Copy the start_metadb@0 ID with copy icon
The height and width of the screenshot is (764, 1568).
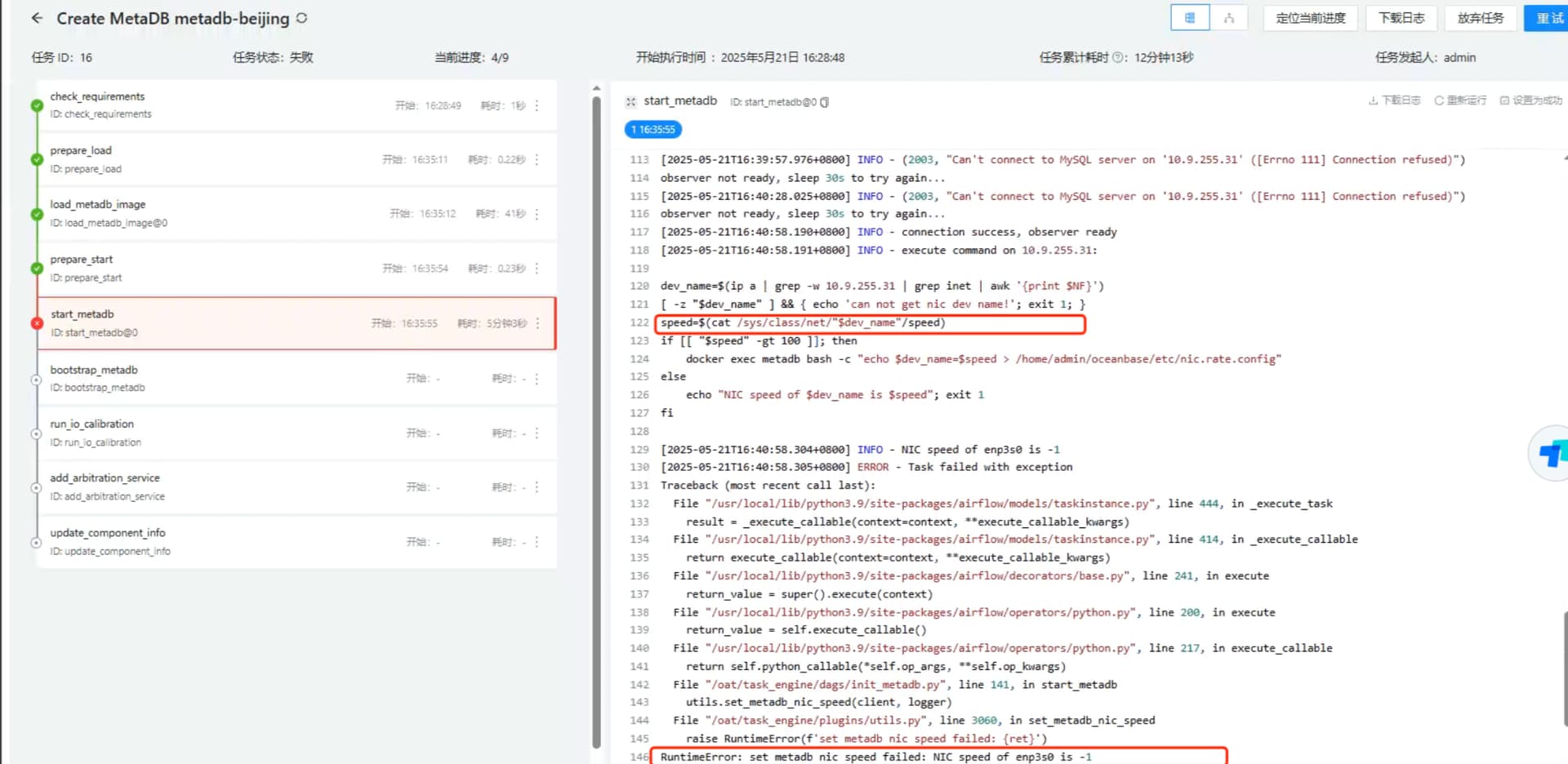825,102
